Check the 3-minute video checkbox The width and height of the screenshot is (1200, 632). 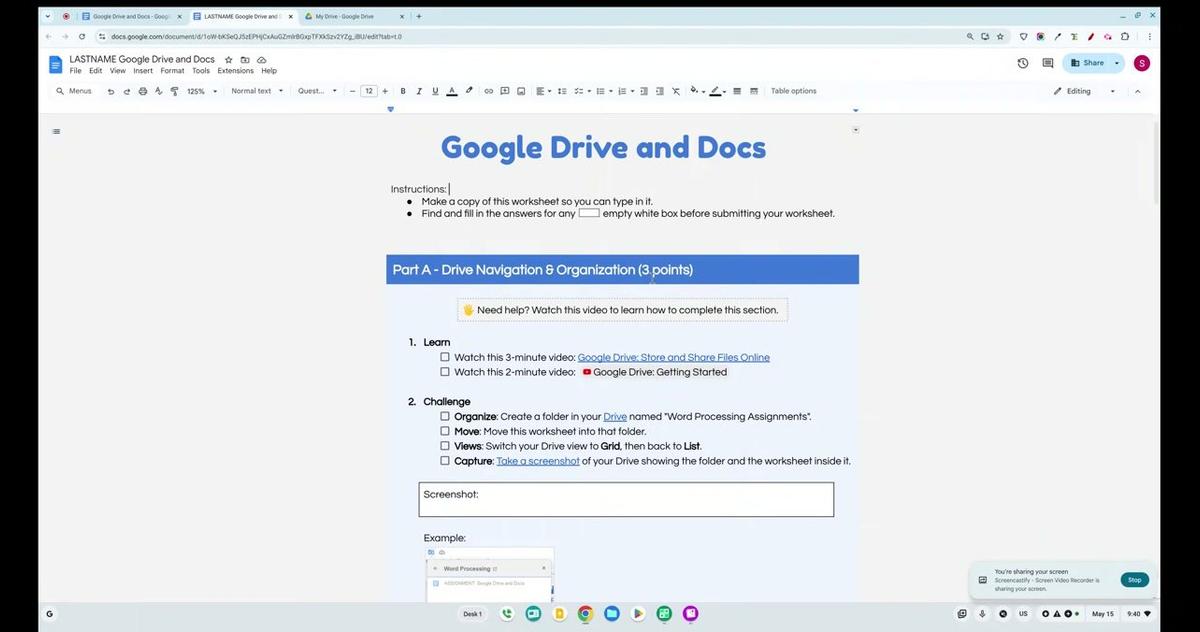click(x=445, y=357)
